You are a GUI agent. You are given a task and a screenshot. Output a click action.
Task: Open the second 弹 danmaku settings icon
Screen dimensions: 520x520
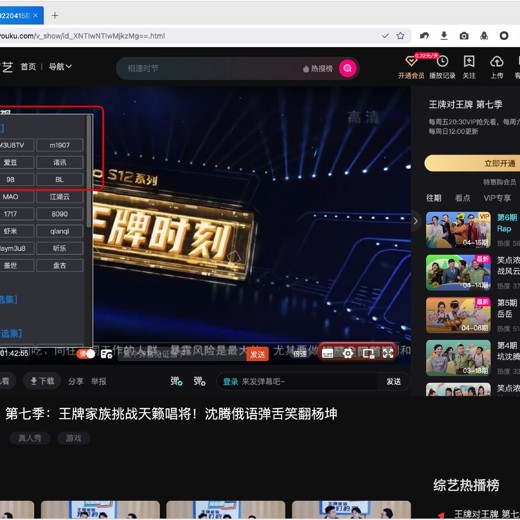tap(199, 381)
